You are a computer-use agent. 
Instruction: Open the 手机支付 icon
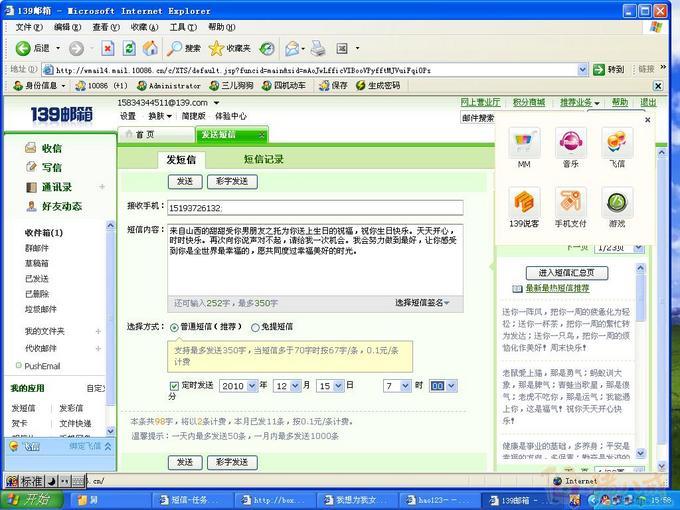coord(570,202)
